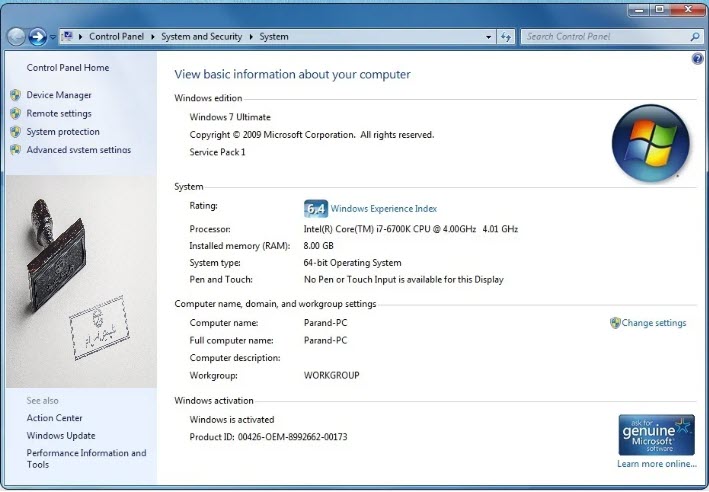The height and width of the screenshot is (492, 709).
Task: Click the shield icon beside System protection
Action: coord(16,132)
